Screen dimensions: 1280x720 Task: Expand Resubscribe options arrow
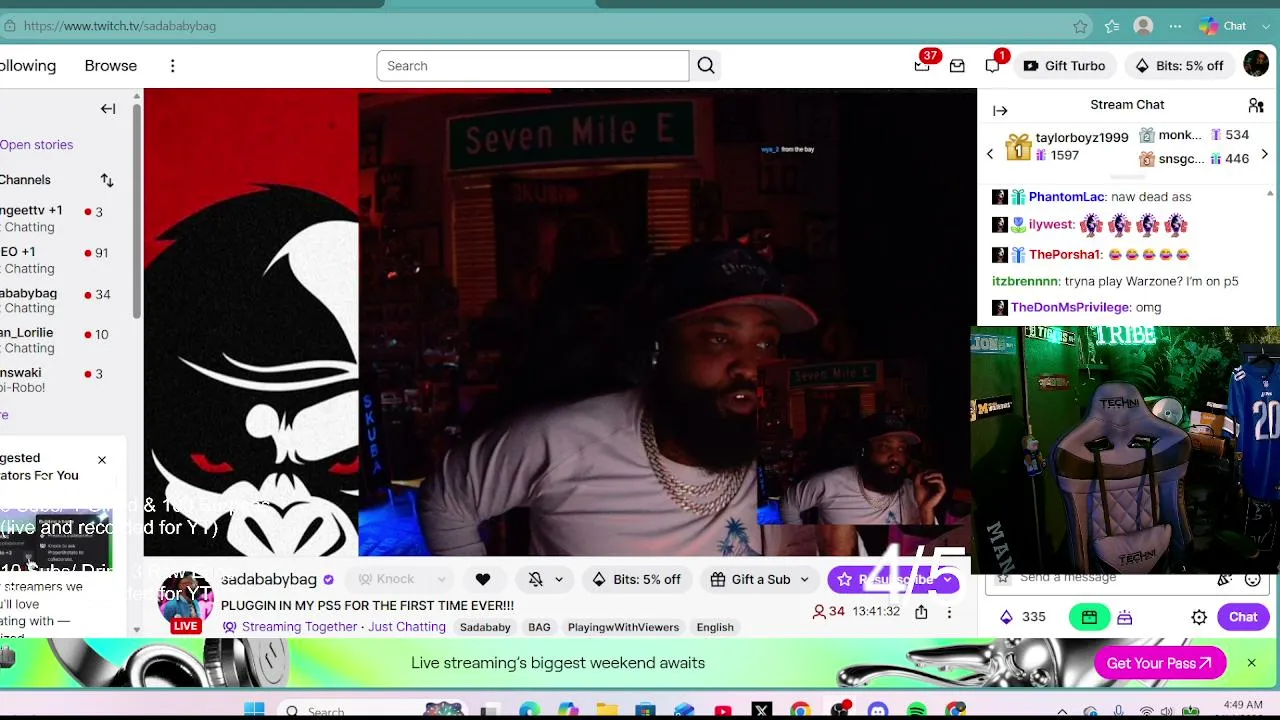947,579
